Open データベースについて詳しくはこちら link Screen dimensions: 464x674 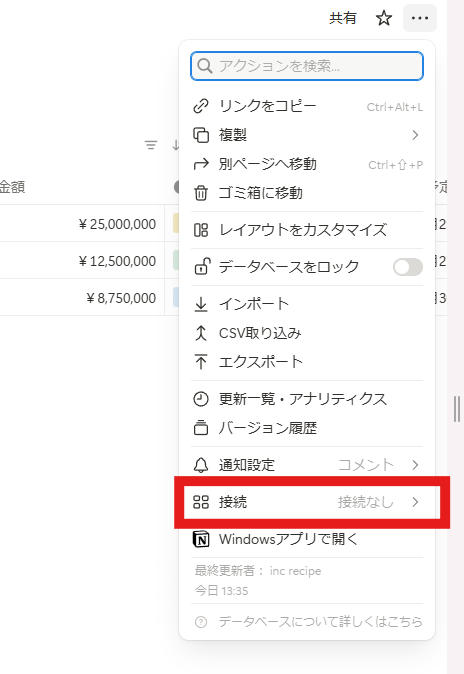tap(320, 622)
